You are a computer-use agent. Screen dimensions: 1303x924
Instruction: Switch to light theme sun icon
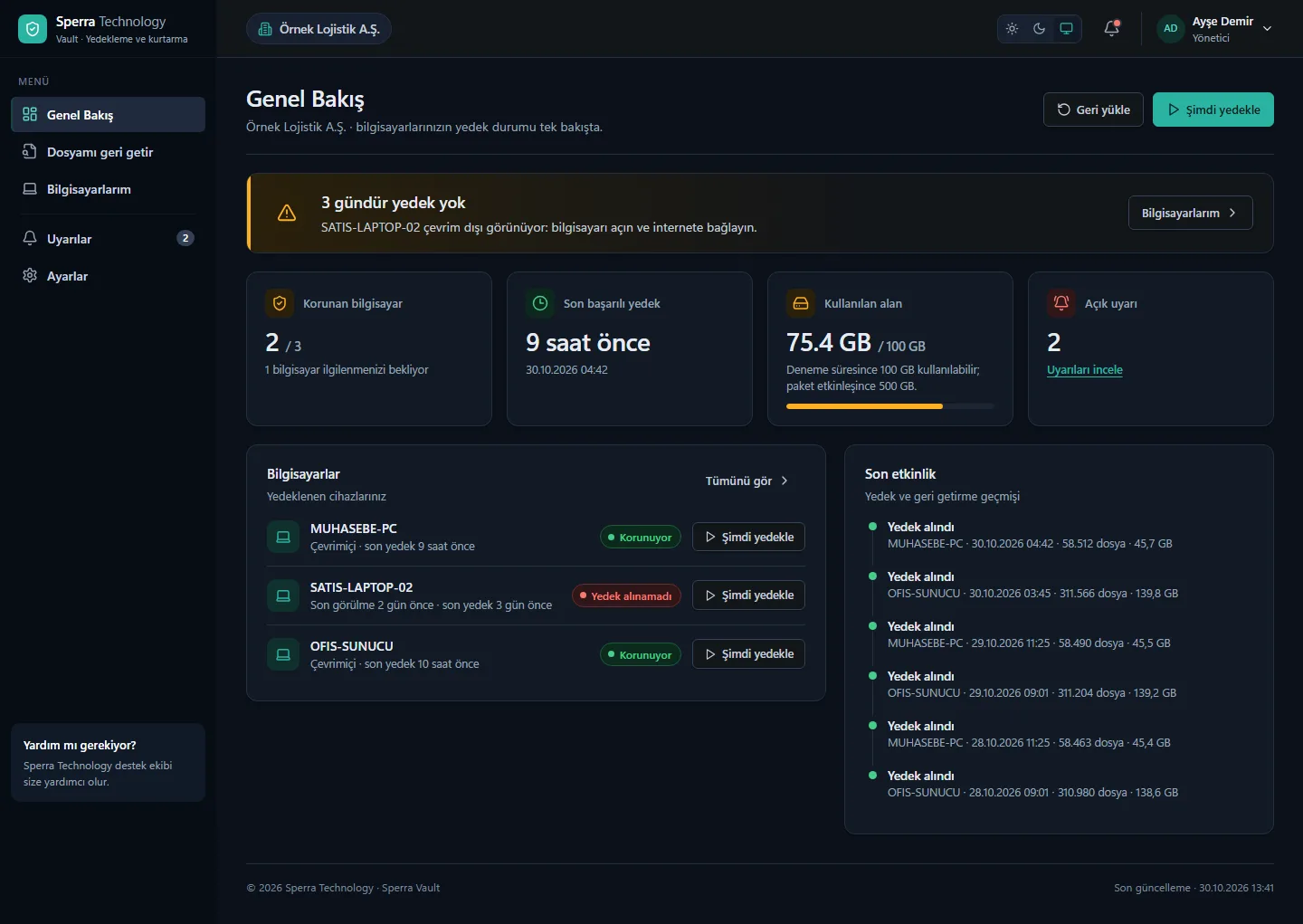pos(1012,29)
